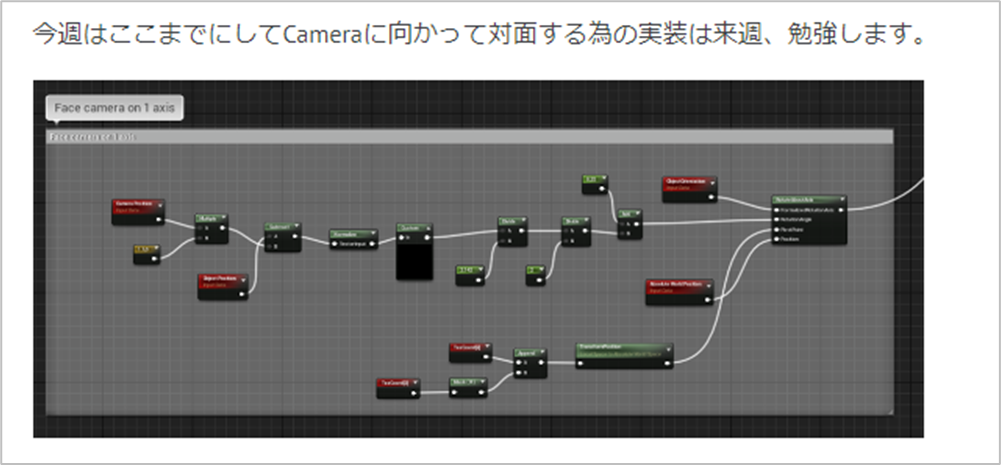The image size is (1001, 465).
Task: Click the RotationAngle input pin
Action: 776,219
